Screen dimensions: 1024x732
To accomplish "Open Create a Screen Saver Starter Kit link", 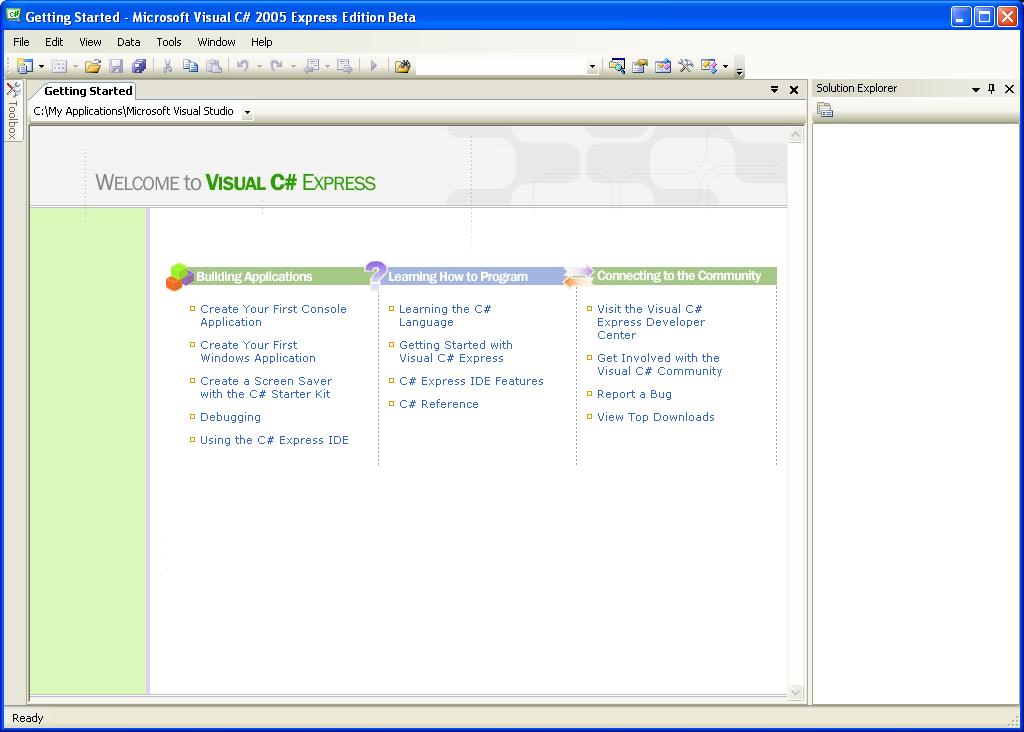I will point(266,387).
